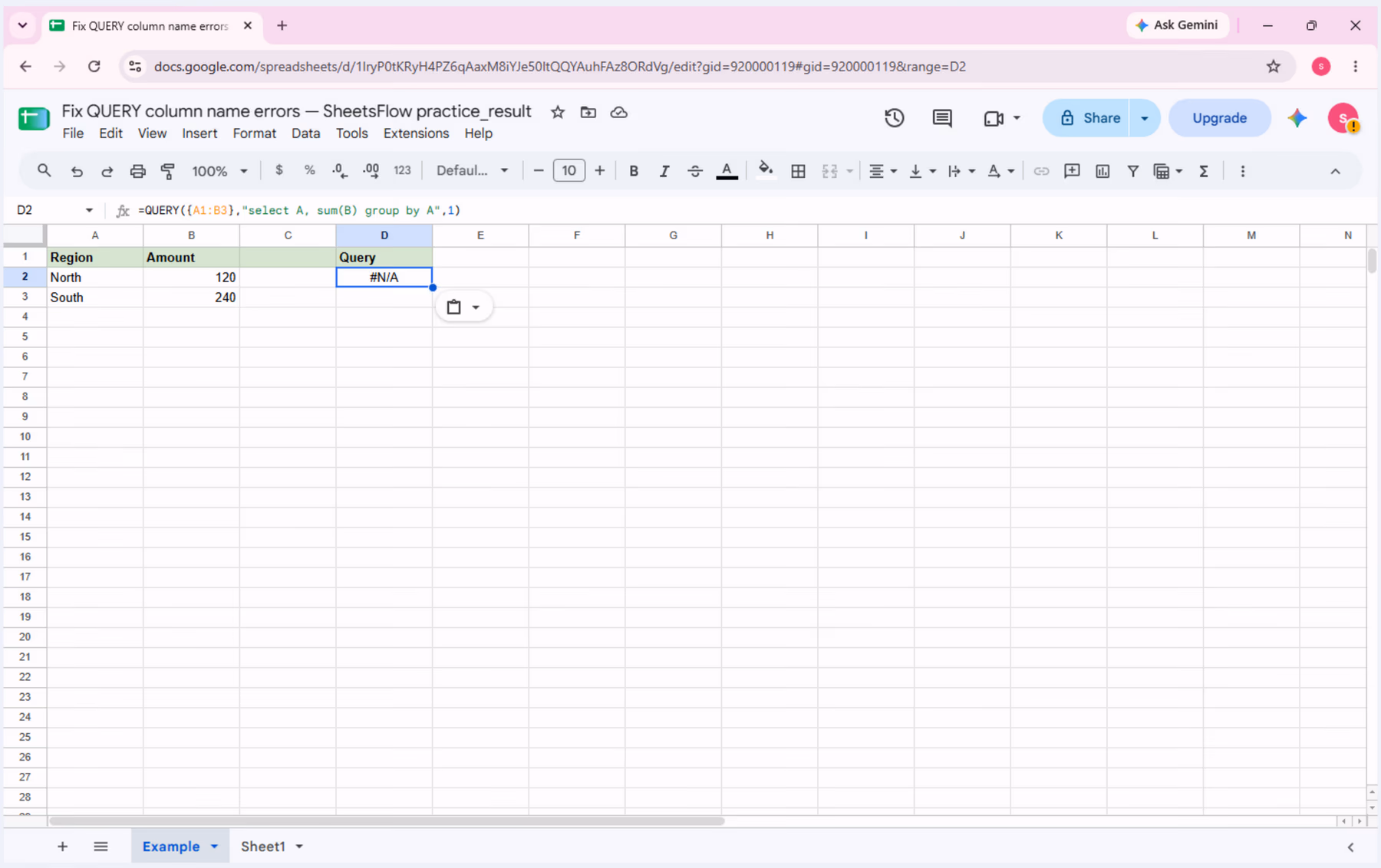Click the redo arrow icon
1381x868 pixels.
click(107, 171)
